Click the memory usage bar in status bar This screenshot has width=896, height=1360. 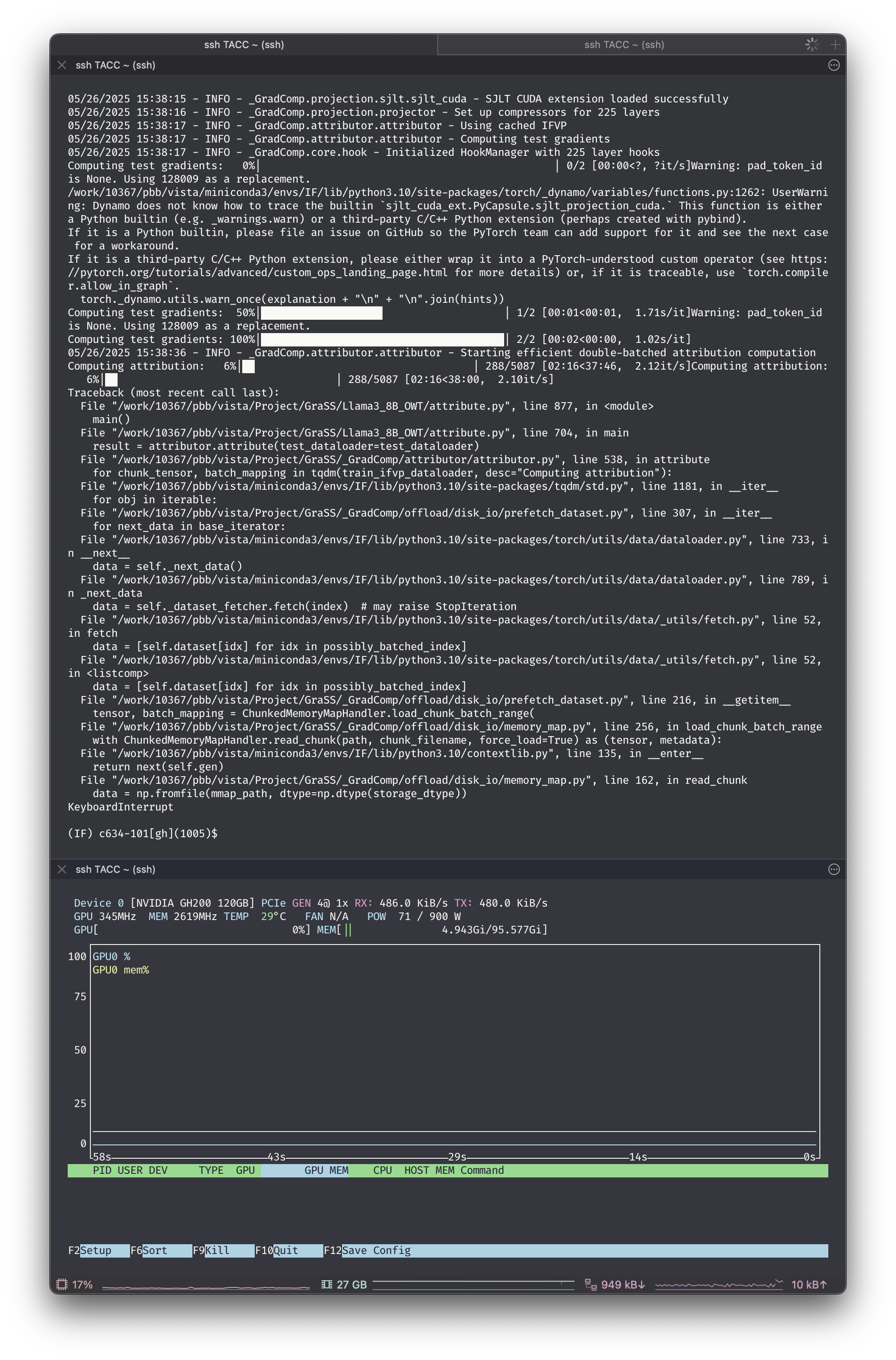tap(473, 1285)
